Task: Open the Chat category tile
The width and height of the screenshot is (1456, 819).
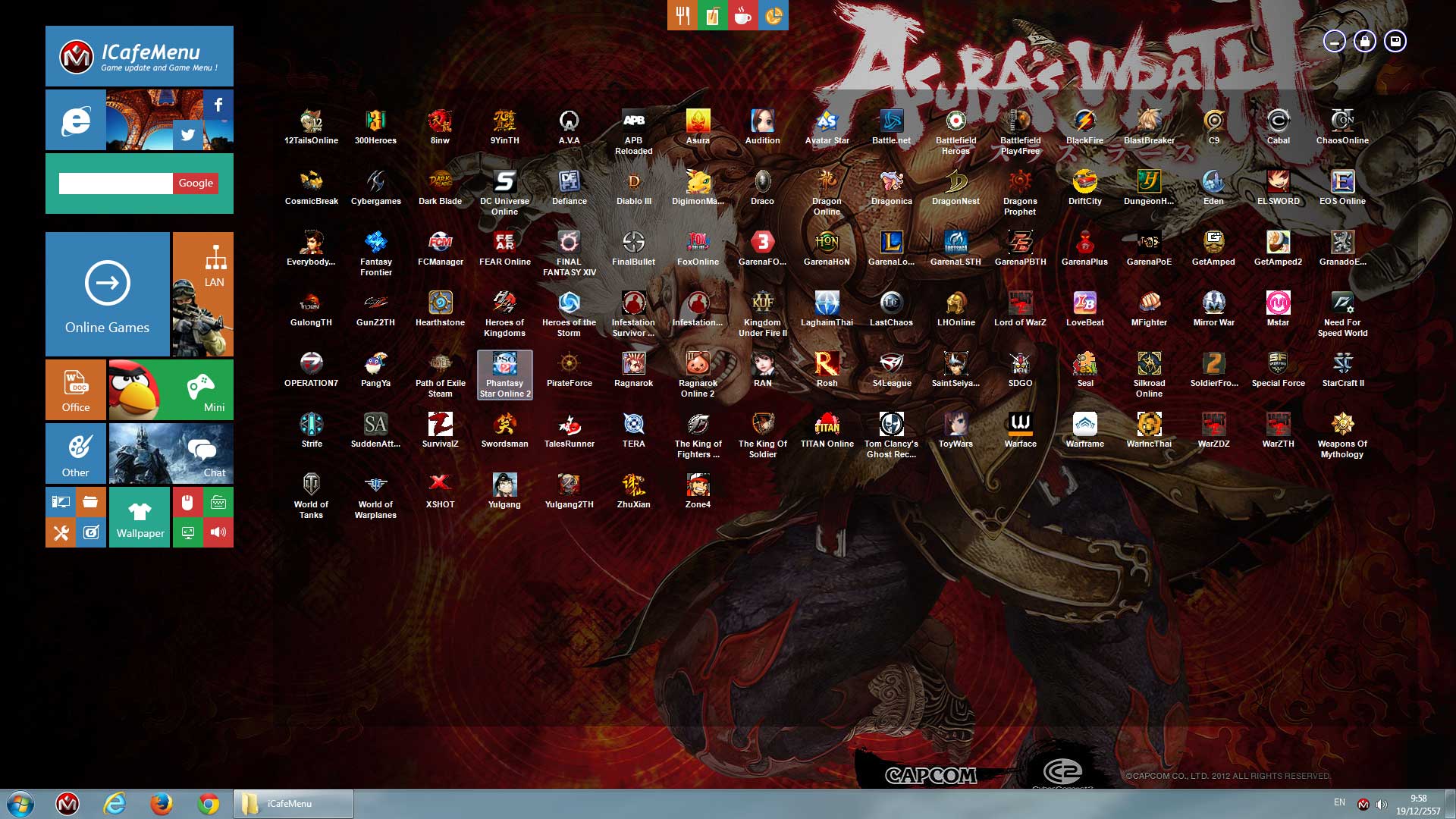Action: coord(171,453)
